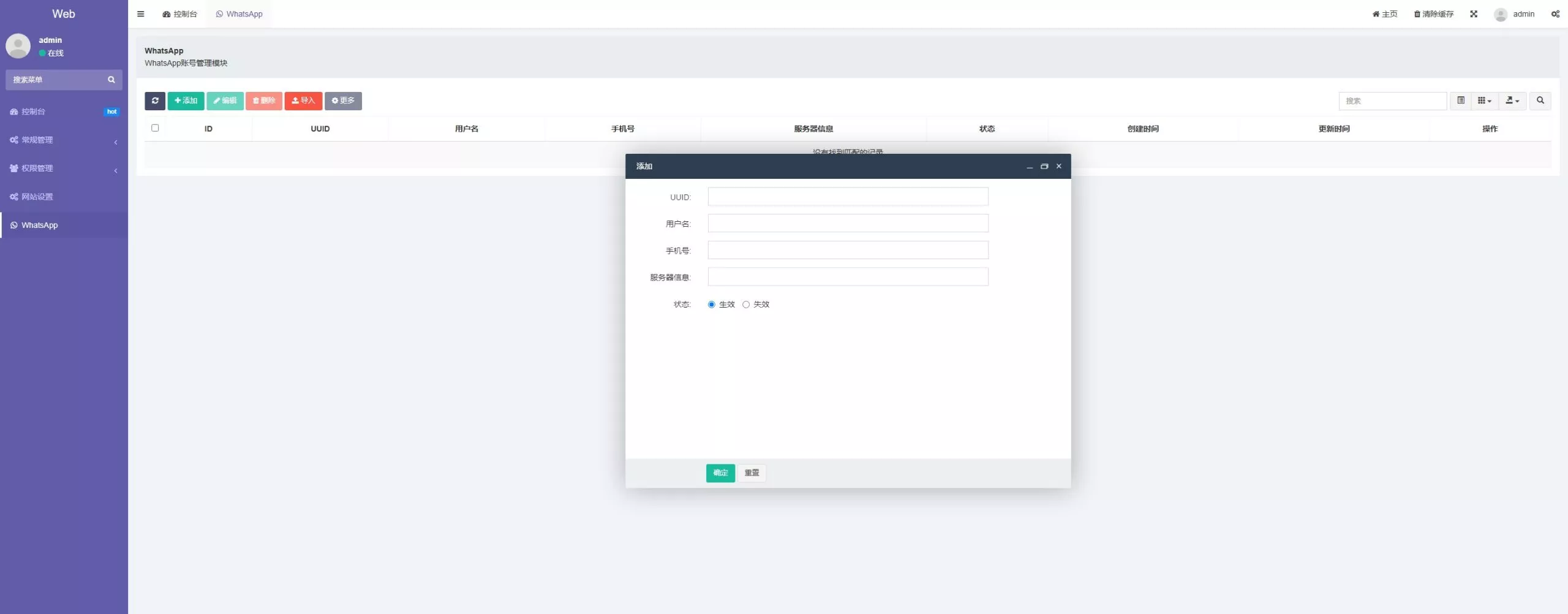Click the refresh table icon button
This screenshot has width=1568, height=614.
pos(155,101)
